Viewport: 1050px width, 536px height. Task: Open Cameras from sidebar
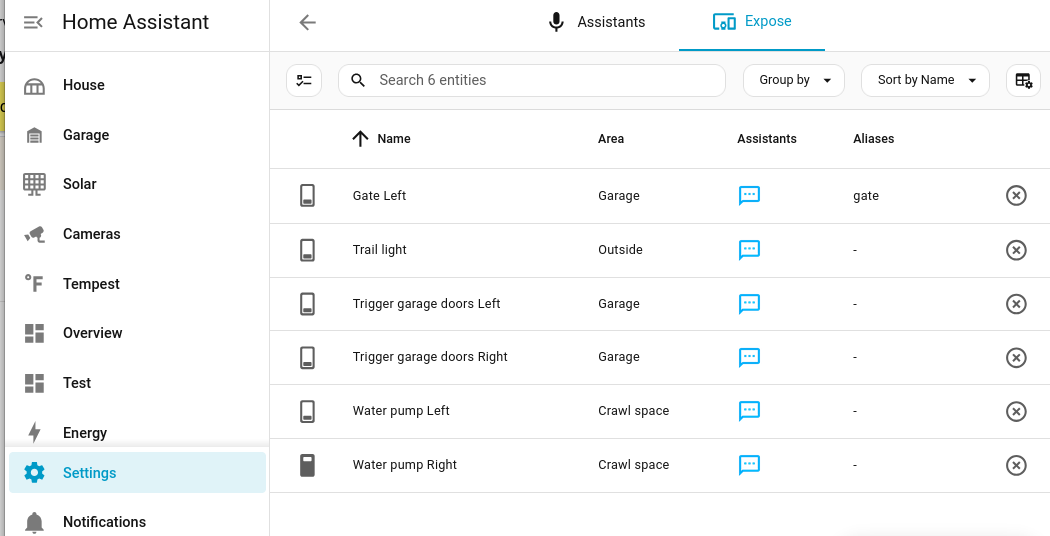[x=91, y=234]
